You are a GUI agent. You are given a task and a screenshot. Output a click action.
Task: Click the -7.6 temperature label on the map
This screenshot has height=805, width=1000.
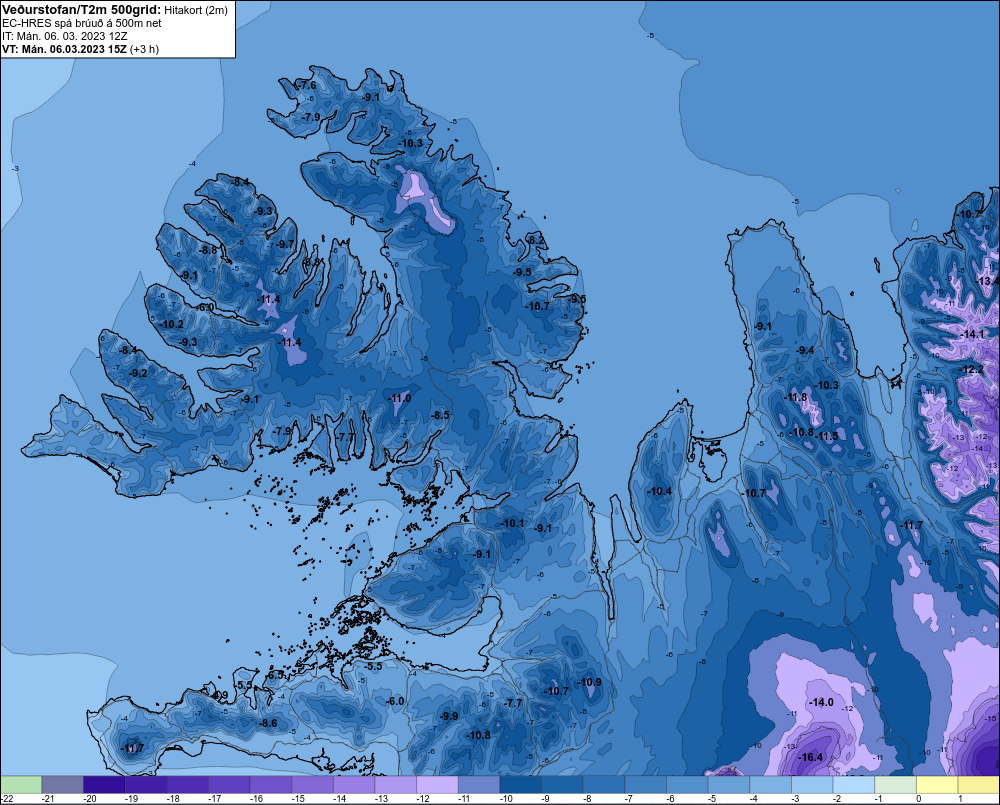[x=305, y=85]
